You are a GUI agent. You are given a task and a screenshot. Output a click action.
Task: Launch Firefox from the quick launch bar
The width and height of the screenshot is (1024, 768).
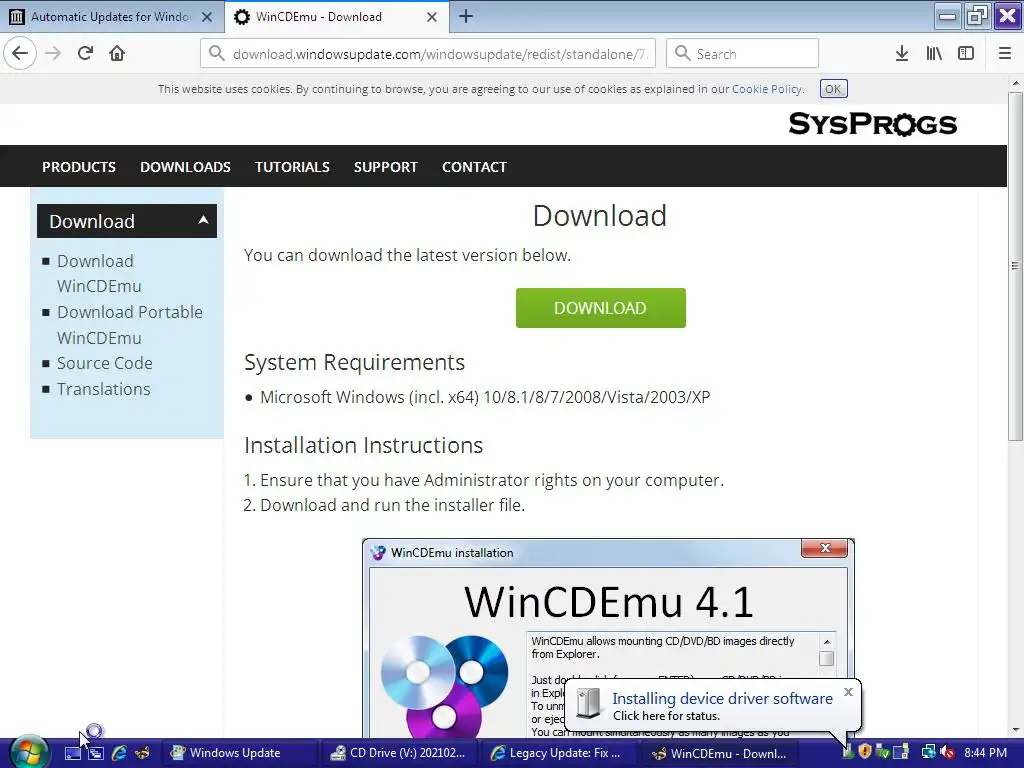pos(142,753)
